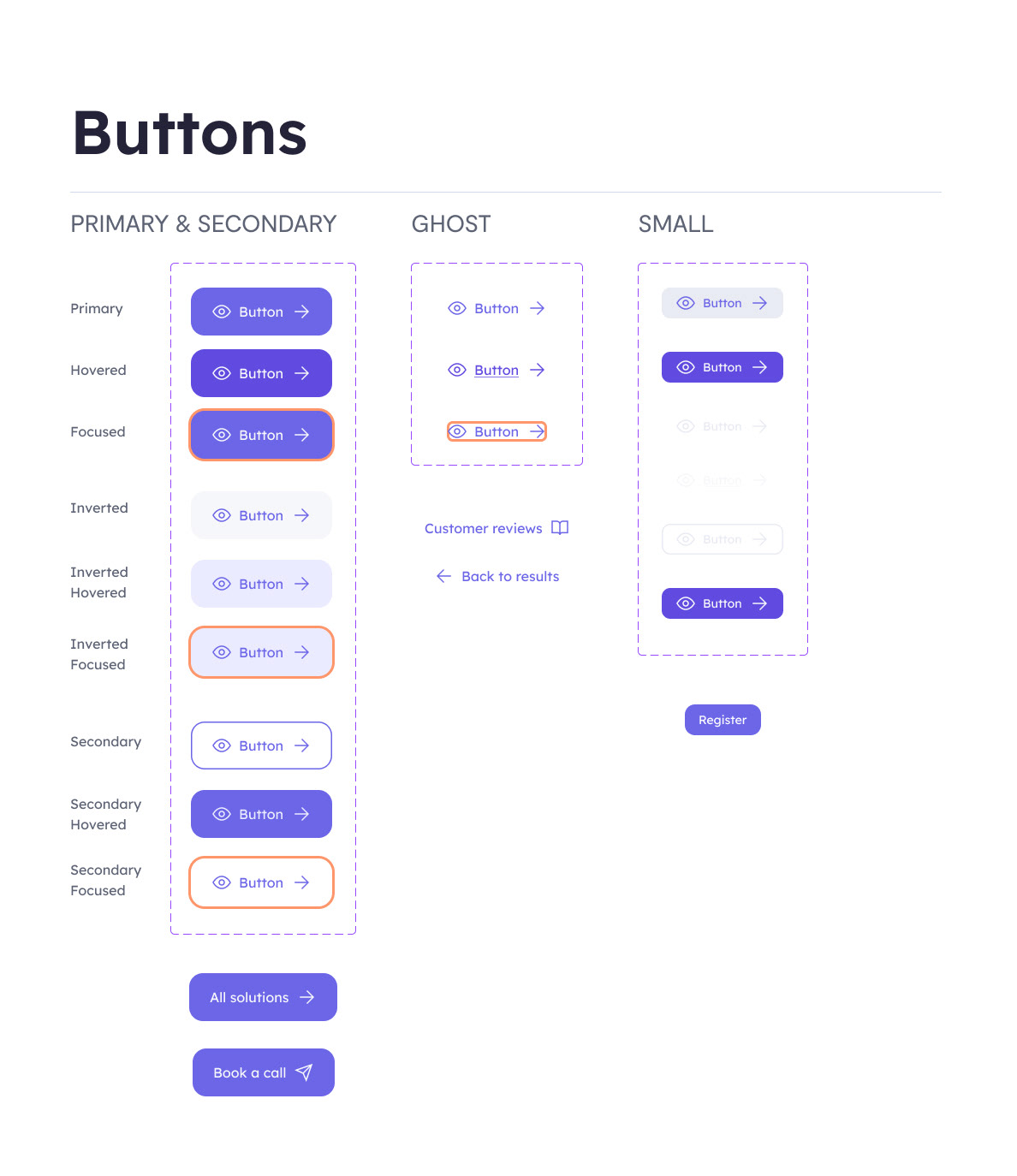Screen dimensions: 1017x1176
Task: Click the eye icon in the focused ghost button
Action: coord(458,431)
